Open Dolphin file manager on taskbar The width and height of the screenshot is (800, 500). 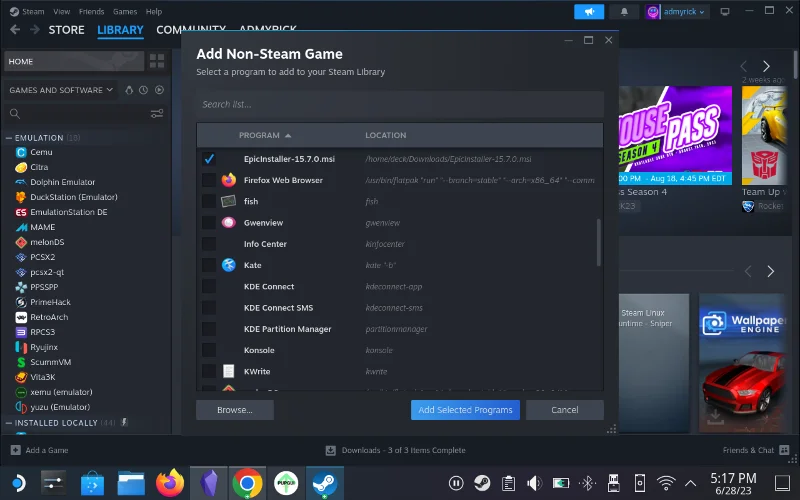131,483
